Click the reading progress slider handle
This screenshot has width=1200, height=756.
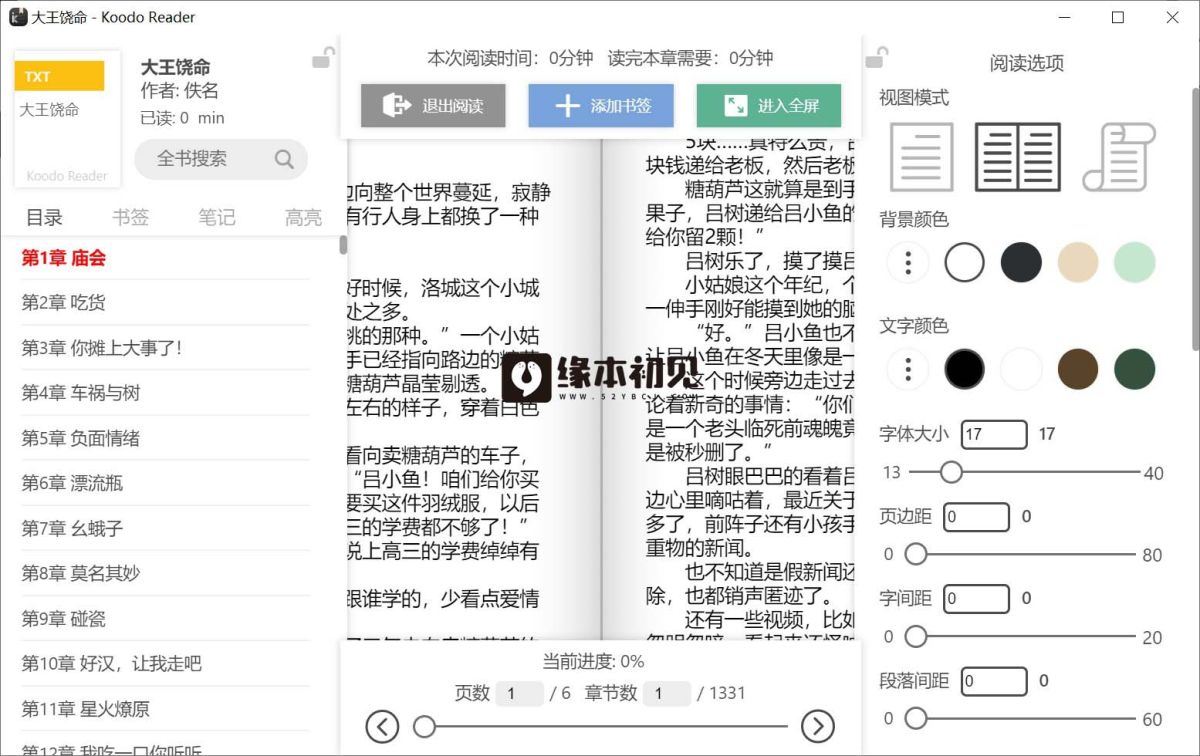pos(425,727)
